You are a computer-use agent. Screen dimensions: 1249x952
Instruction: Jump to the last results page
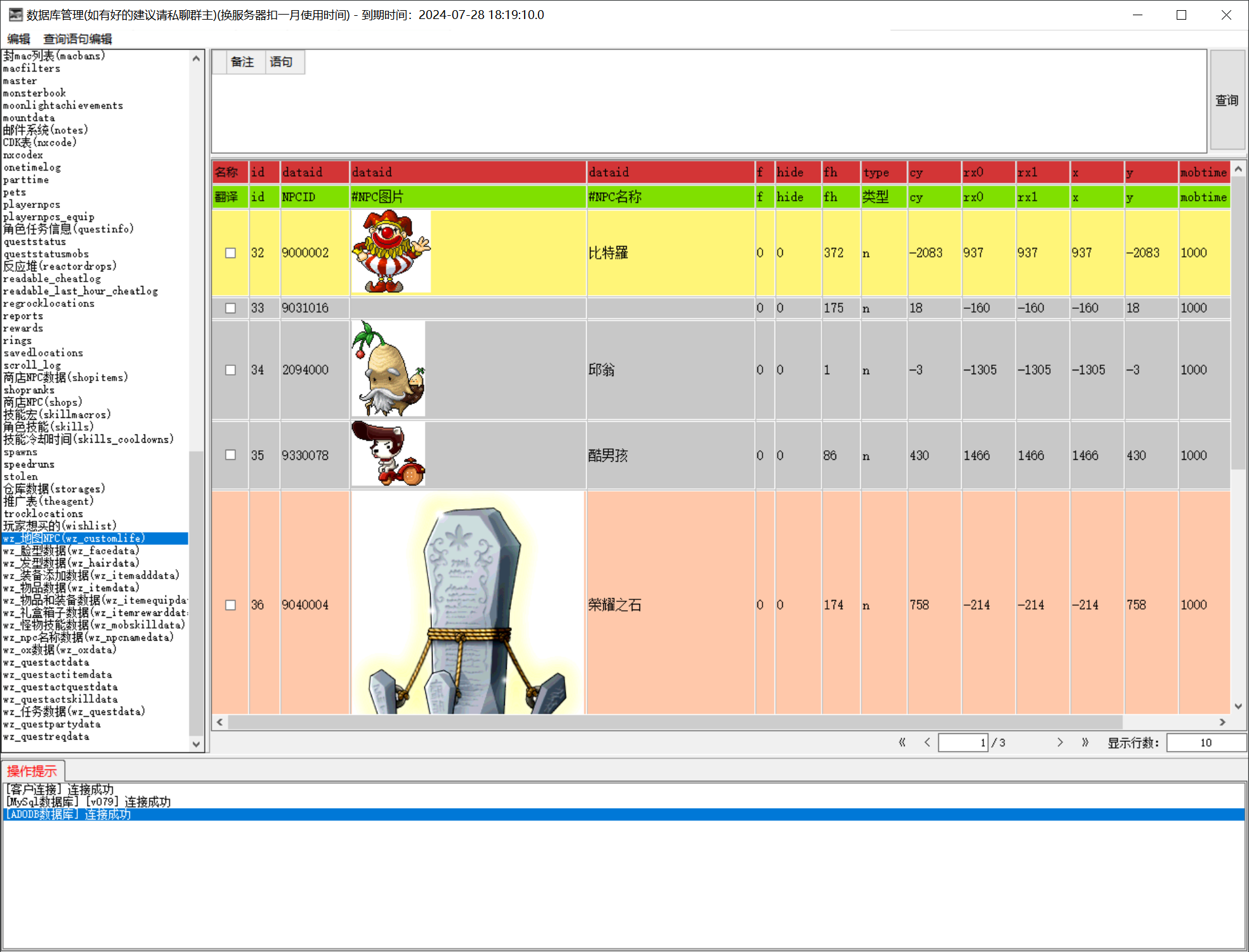pyautogui.click(x=1085, y=742)
